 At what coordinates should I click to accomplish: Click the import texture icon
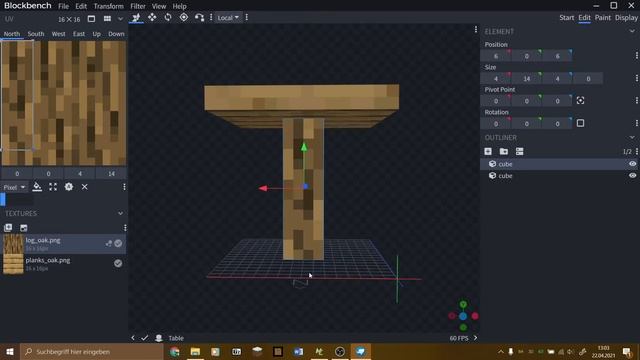coord(8,228)
